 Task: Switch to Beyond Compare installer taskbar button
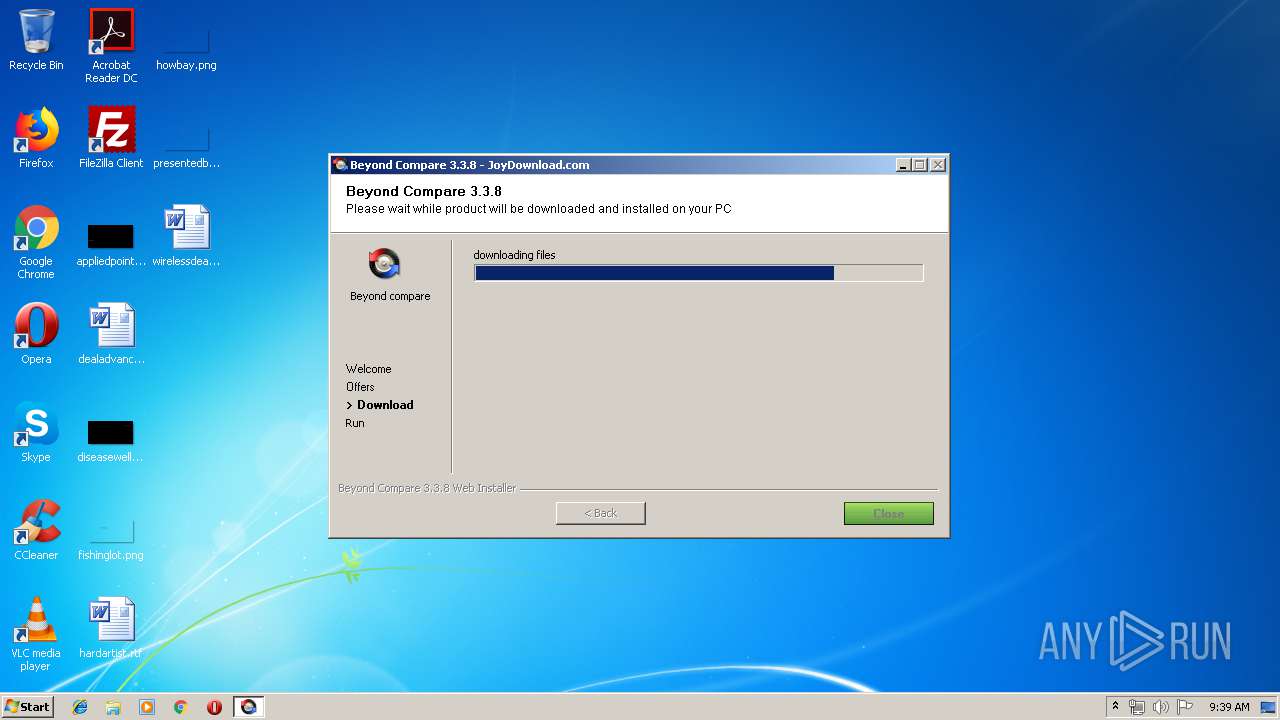click(249, 707)
